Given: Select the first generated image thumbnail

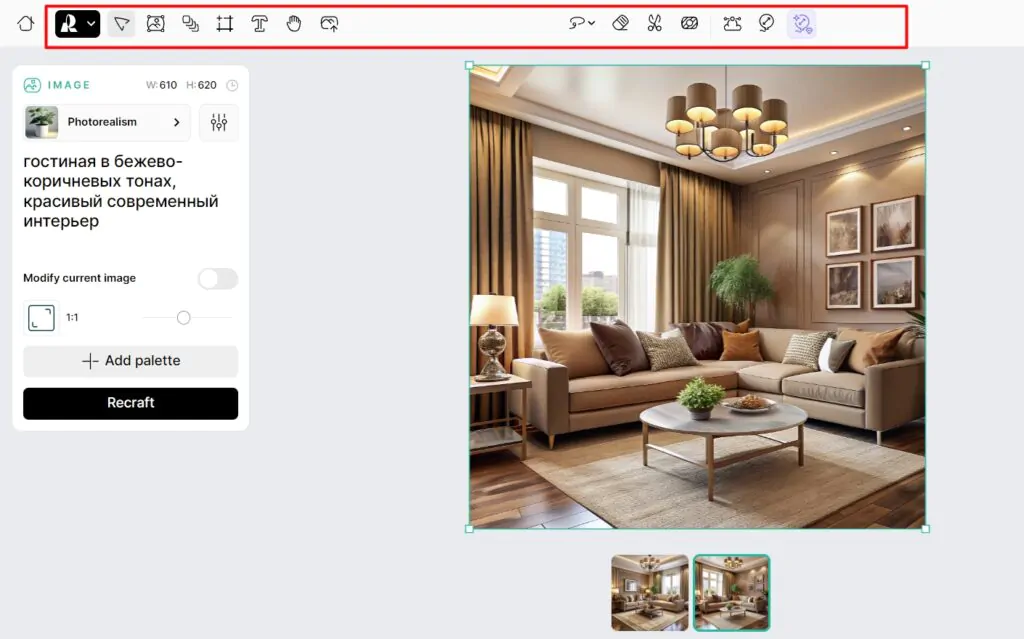Looking at the screenshot, I should coord(650,592).
